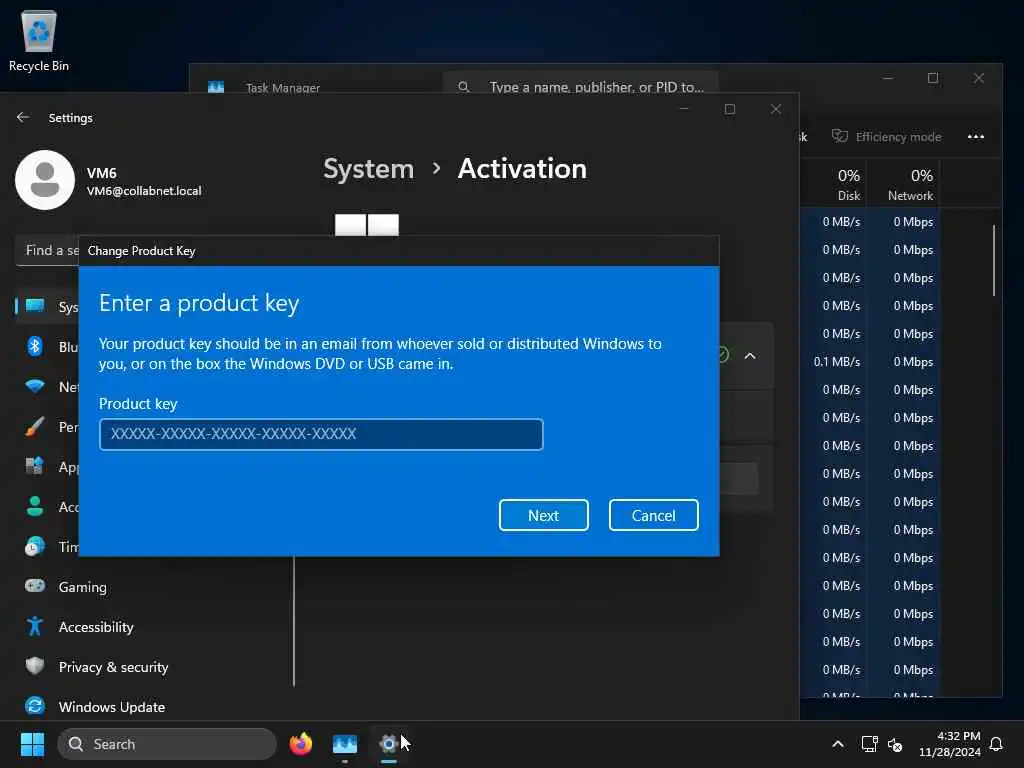Click Settings gear icon in taskbar
The width and height of the screenshot is (1024, 768).
coord(389,744)
